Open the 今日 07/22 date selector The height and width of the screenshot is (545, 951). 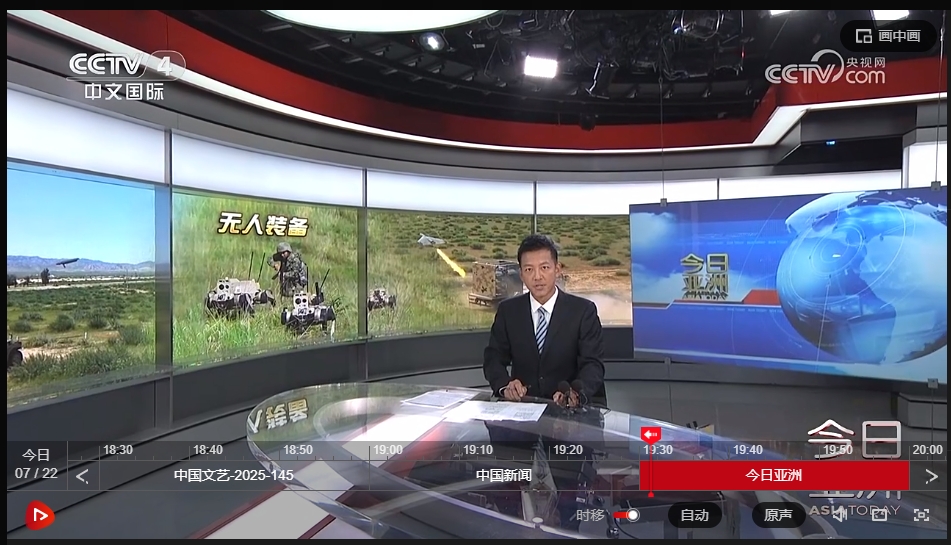pyautogui.click(x=36, y=464)
